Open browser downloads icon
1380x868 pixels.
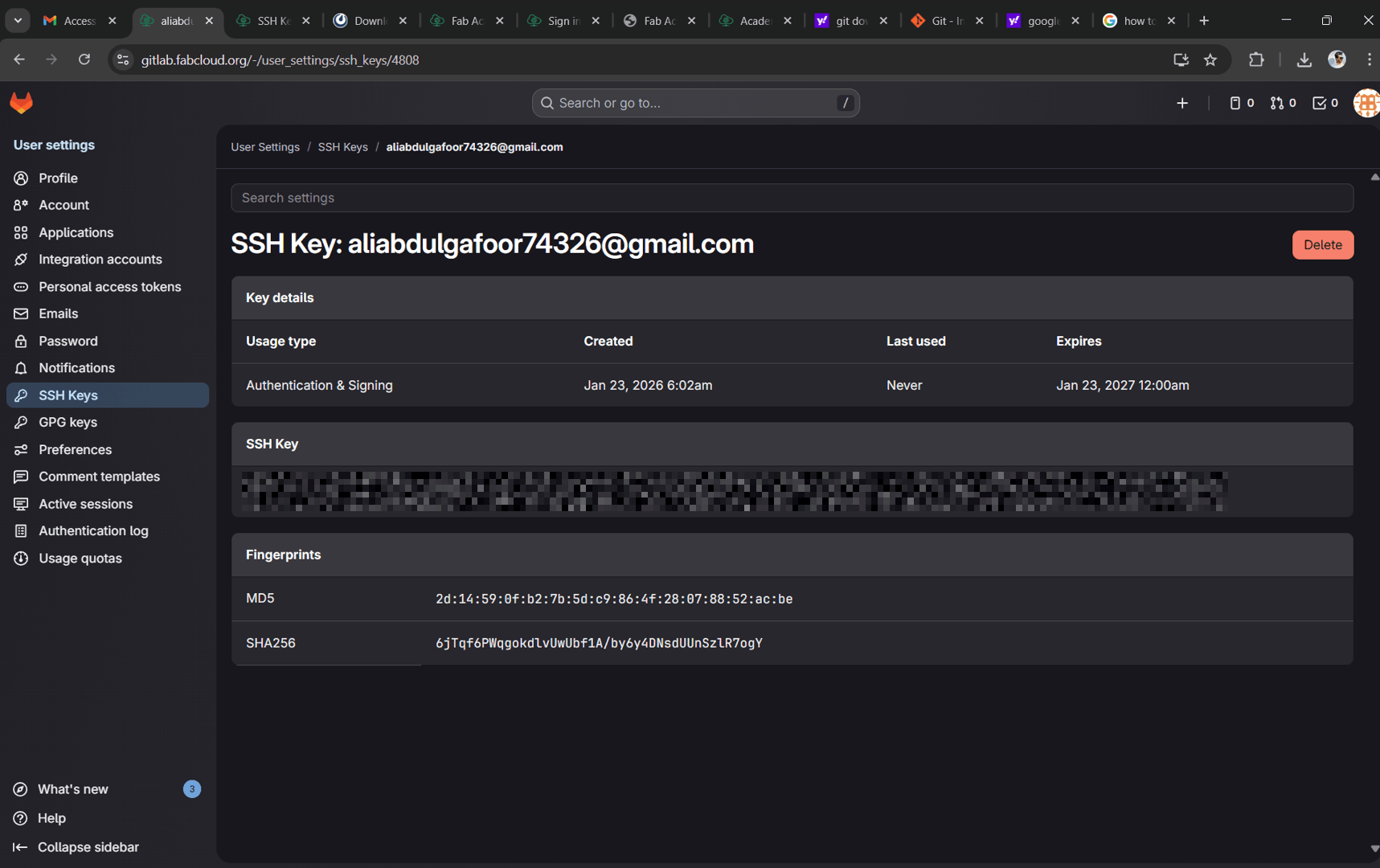tap(1304, 59)
